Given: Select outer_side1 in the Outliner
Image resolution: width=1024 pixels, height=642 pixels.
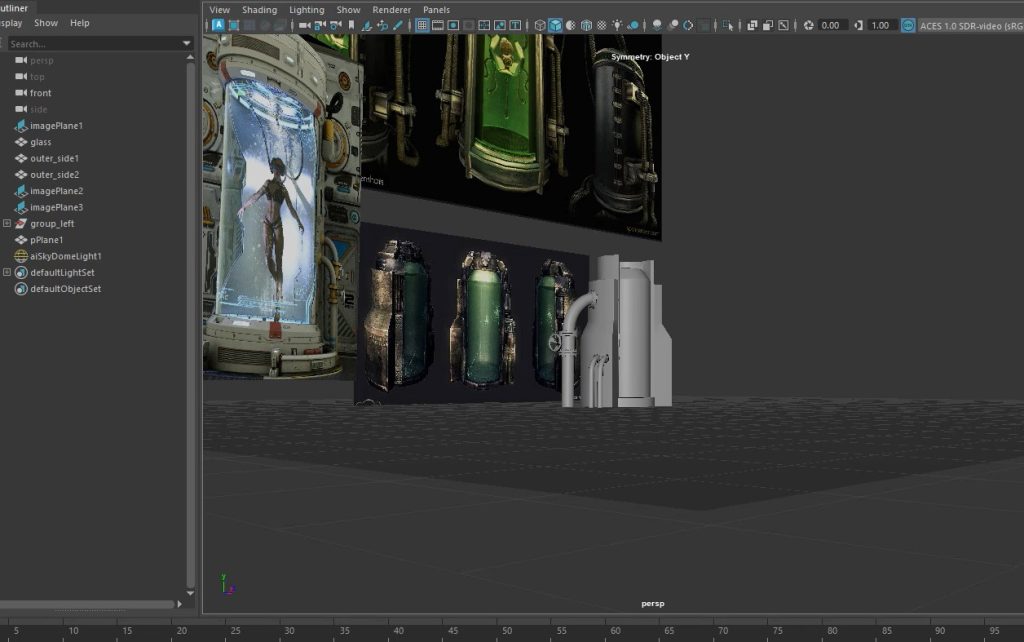Looking at the screenshot, I should (54, 158).
